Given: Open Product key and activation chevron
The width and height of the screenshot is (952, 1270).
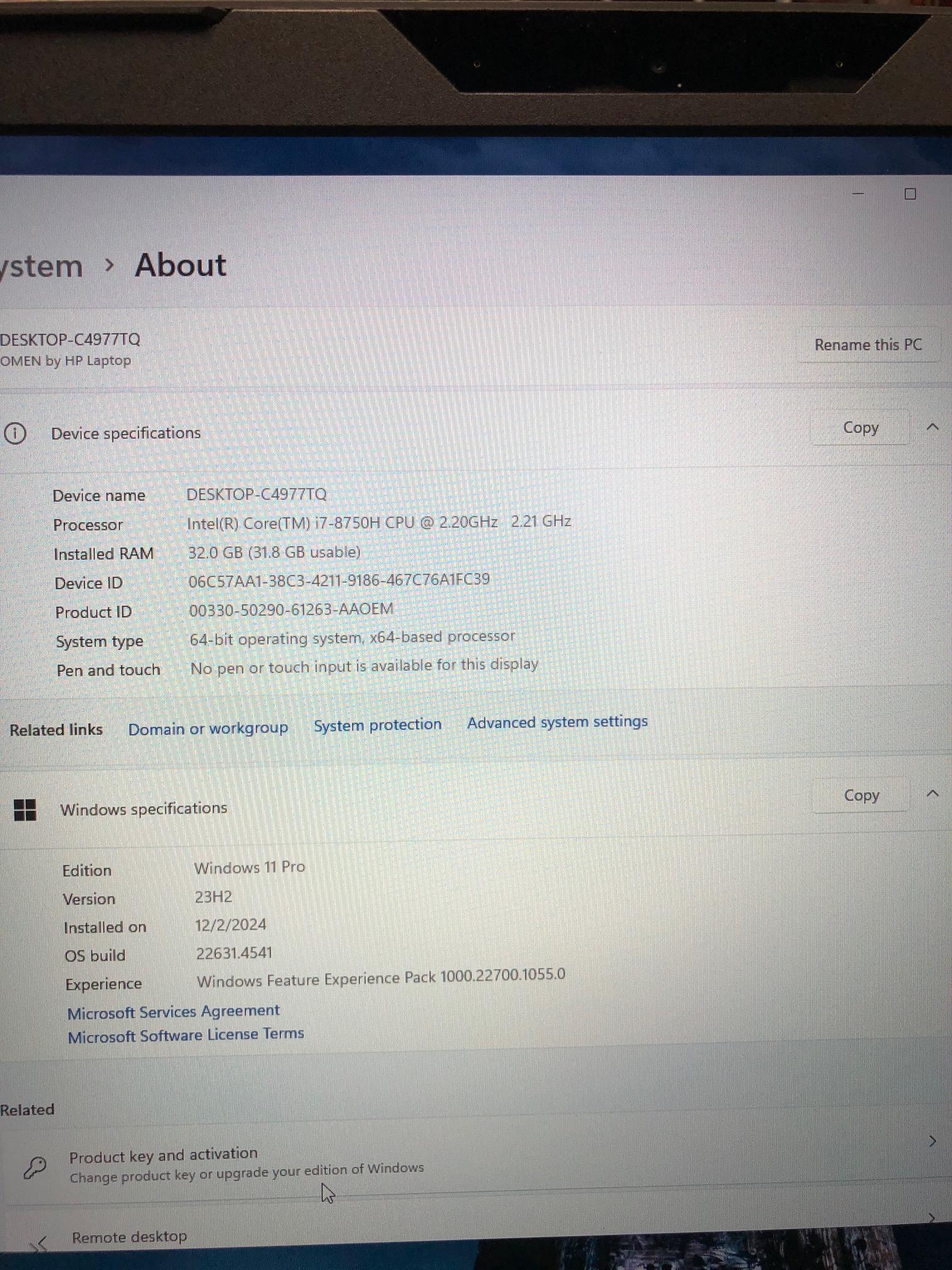Looking at the screenshot, I should [932, 1141].
